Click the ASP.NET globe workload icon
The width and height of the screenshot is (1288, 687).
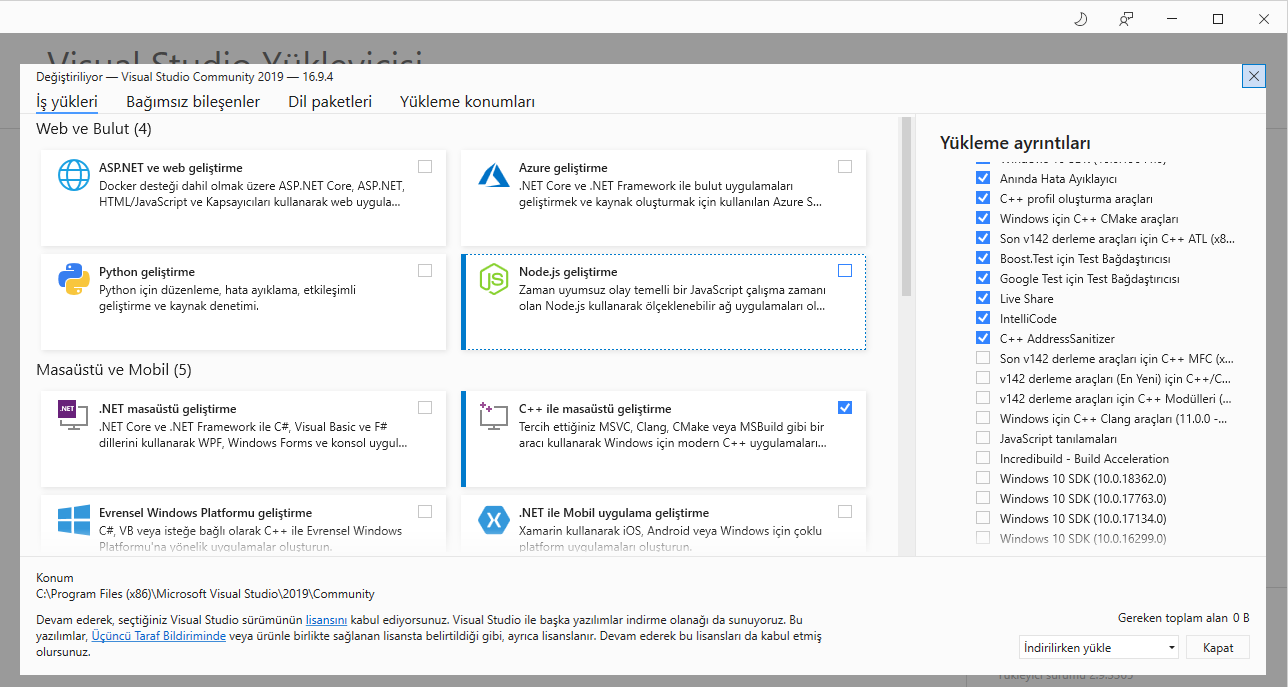pos(74,175)
